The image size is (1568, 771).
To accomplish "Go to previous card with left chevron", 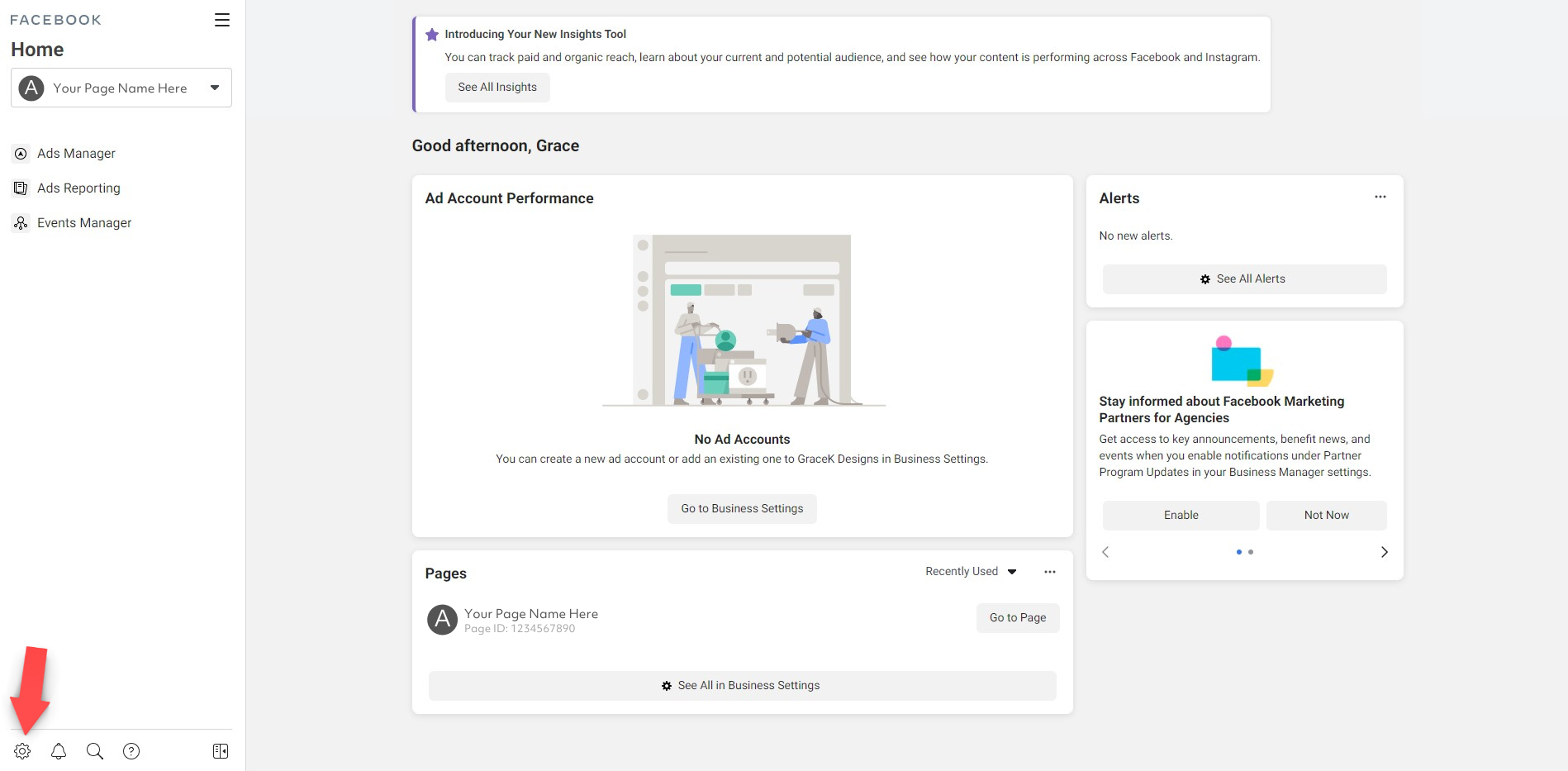I will [x=1105, y=552].
